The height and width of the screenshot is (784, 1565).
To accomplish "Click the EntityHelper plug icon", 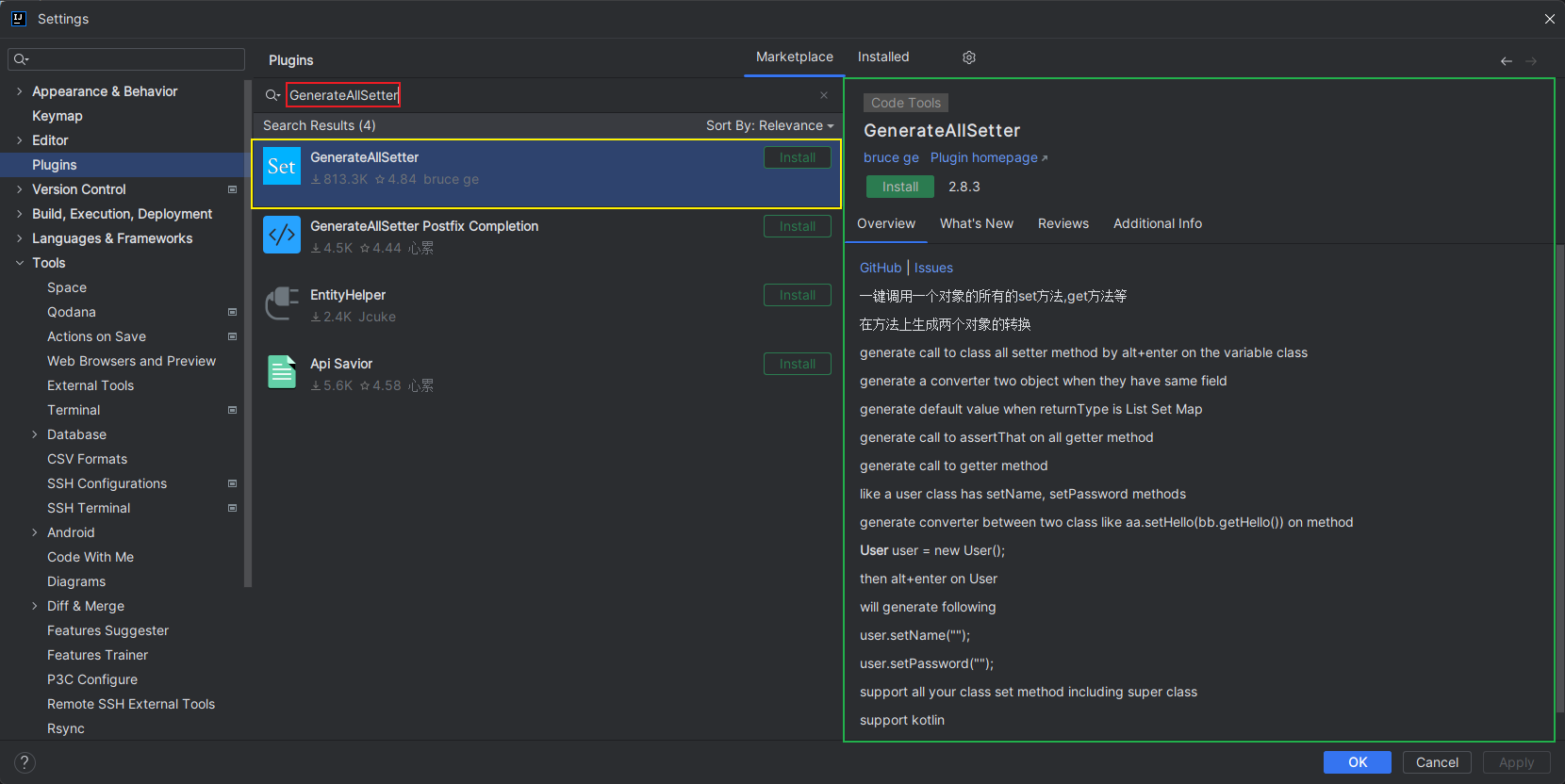I will (281, 303).
